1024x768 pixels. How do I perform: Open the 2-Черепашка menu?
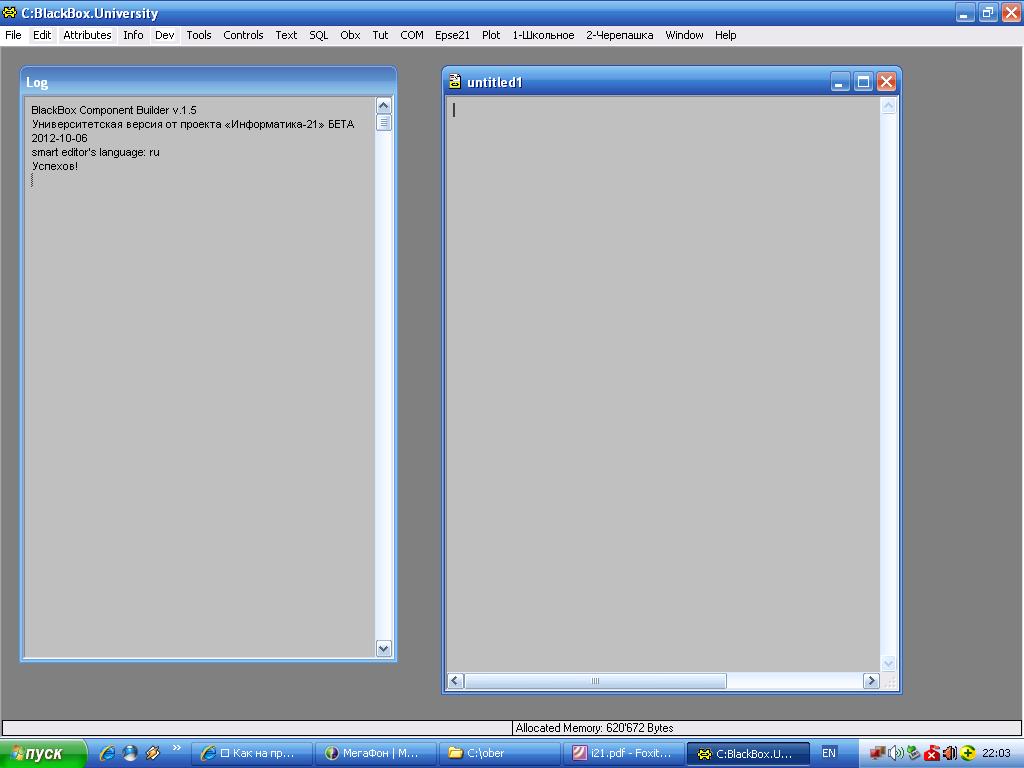click(x=619, y=35)
